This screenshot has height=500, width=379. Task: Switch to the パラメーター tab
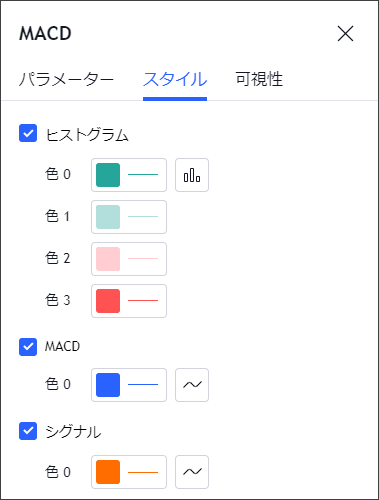click(66, 80)
